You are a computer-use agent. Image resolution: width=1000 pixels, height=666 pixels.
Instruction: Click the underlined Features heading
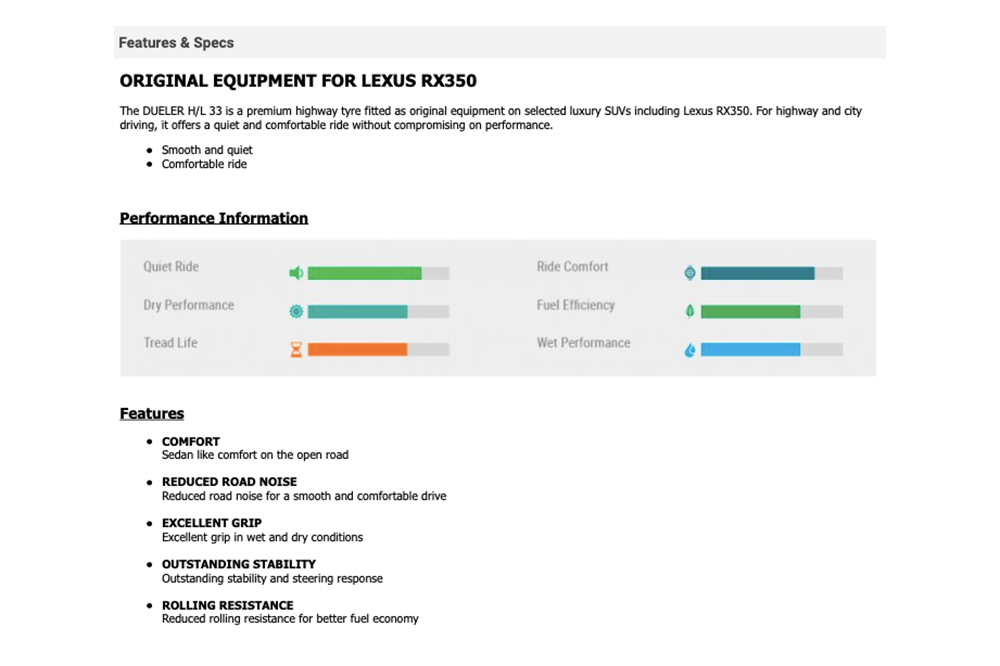click(x=152, y=413)
